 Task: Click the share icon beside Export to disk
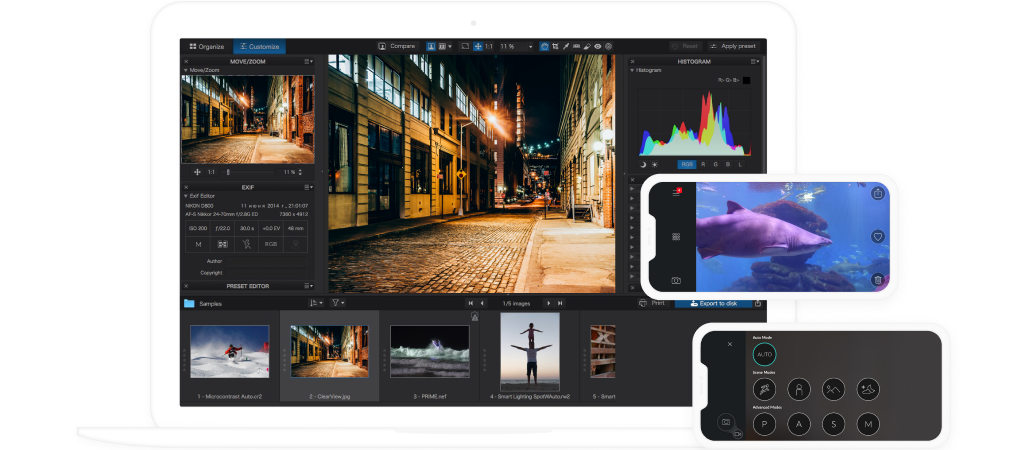(758, 303)
